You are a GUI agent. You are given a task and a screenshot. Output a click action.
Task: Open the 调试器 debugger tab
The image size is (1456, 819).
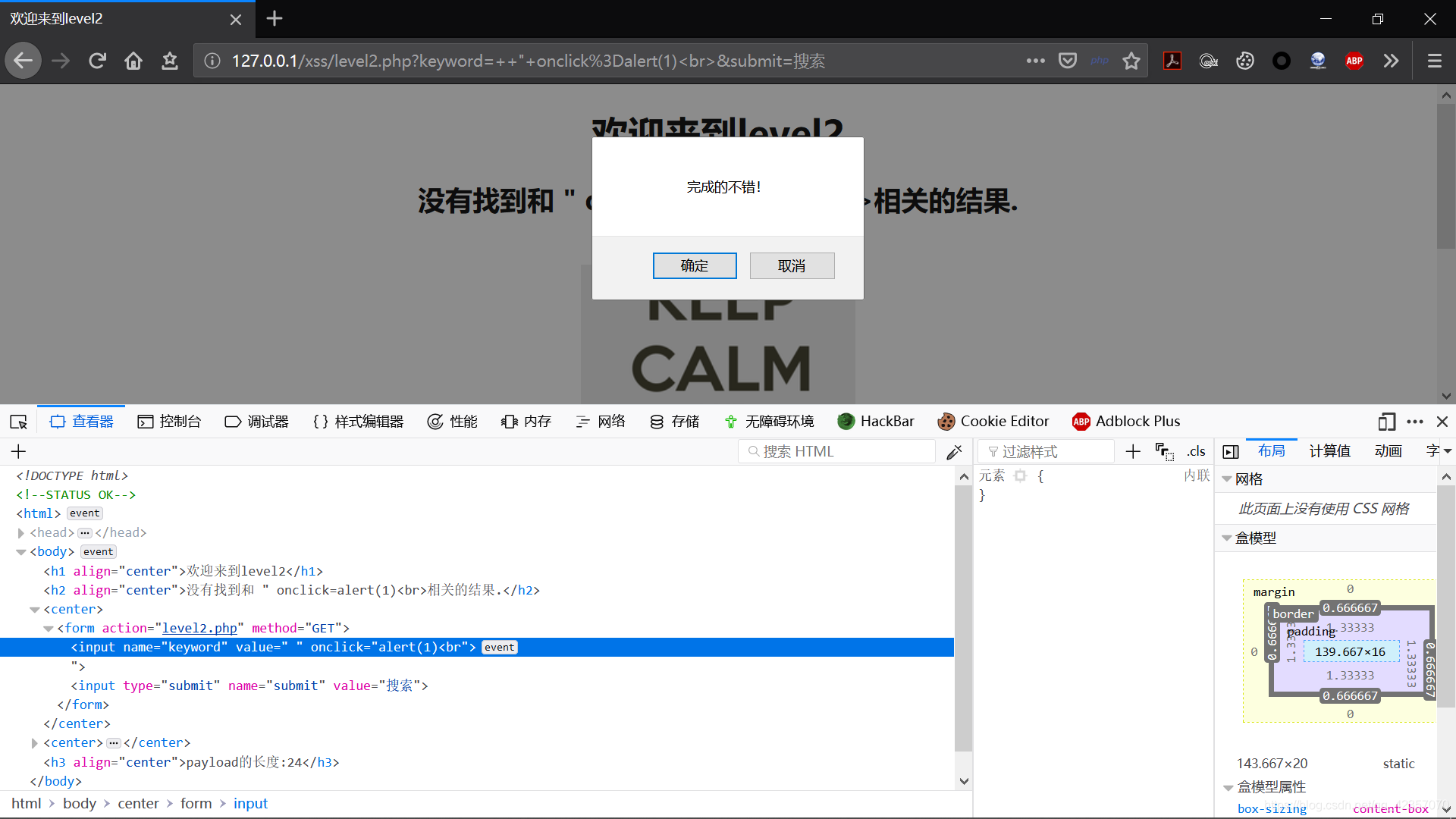point(257,422)
